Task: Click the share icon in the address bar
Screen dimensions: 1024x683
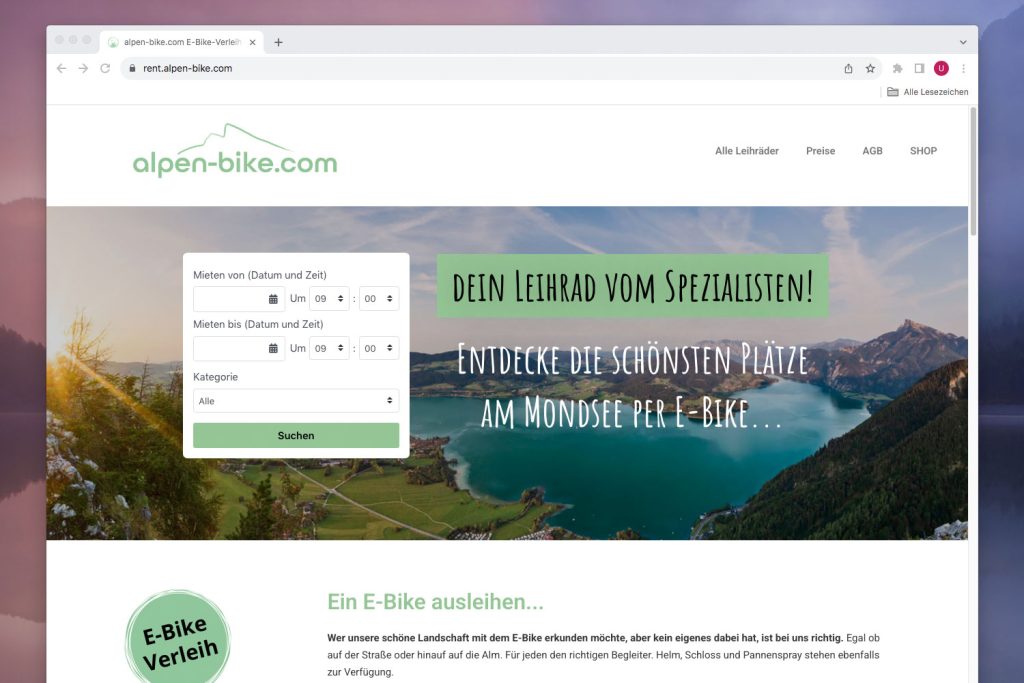Action: coord(848,69)
